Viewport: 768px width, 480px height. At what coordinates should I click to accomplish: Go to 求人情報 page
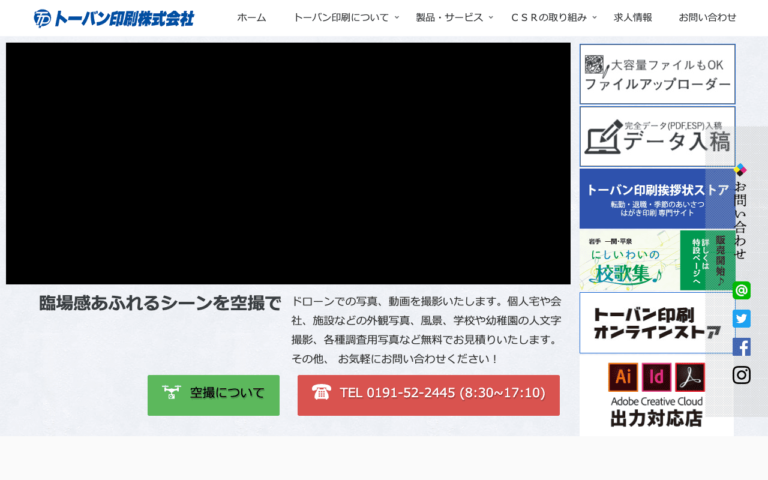(633, 18)
